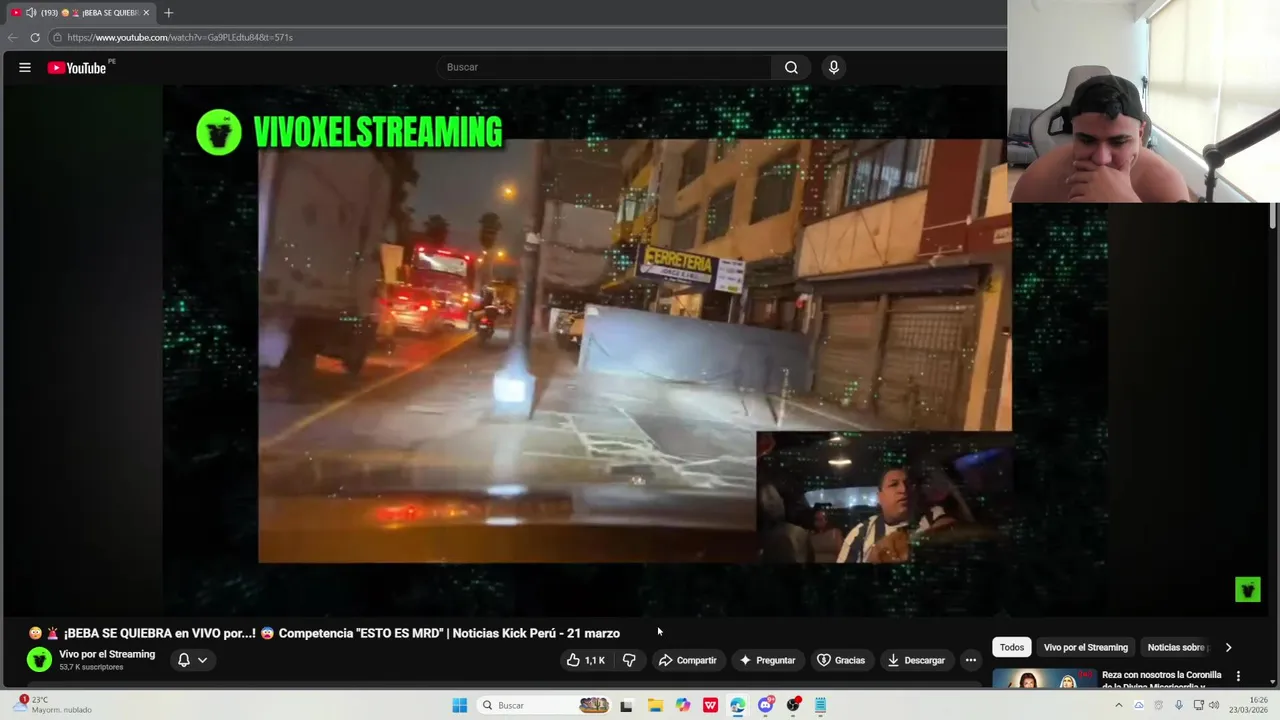Open the Reza con nosotros recommended video thumbnail
Viewport: 1280px width, 720px height.
(1044, 679)
